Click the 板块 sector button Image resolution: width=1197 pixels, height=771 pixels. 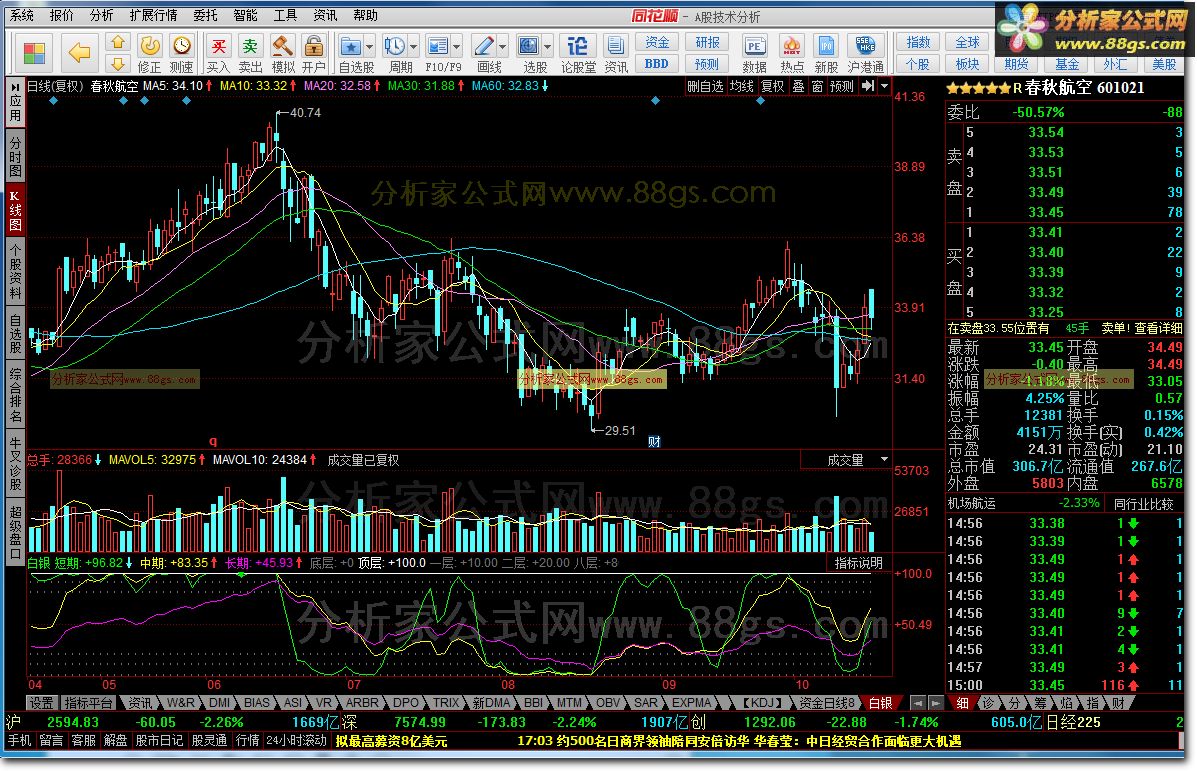[x=967, y=64]
